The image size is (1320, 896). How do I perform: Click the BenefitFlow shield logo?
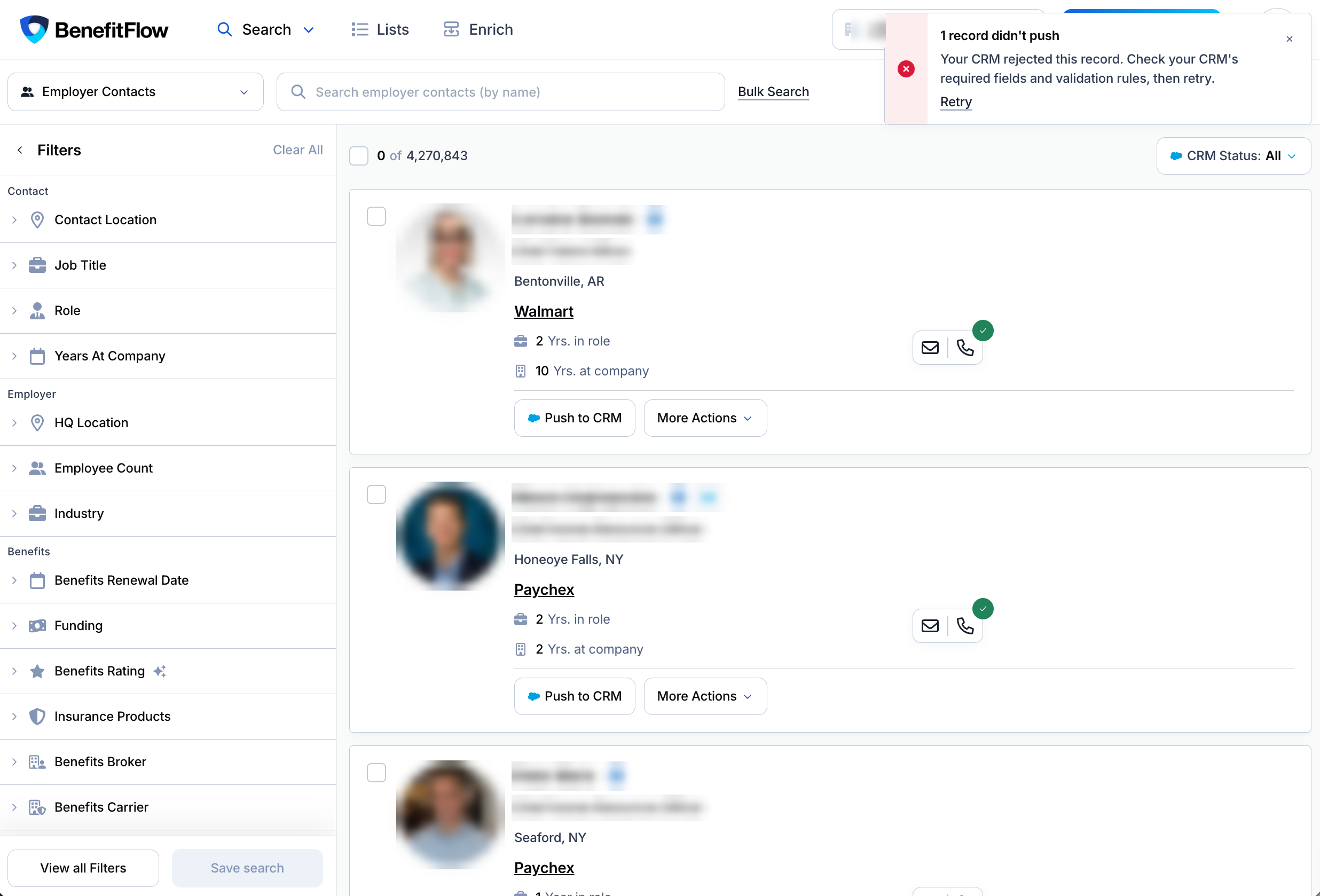[x=34, y=29]
